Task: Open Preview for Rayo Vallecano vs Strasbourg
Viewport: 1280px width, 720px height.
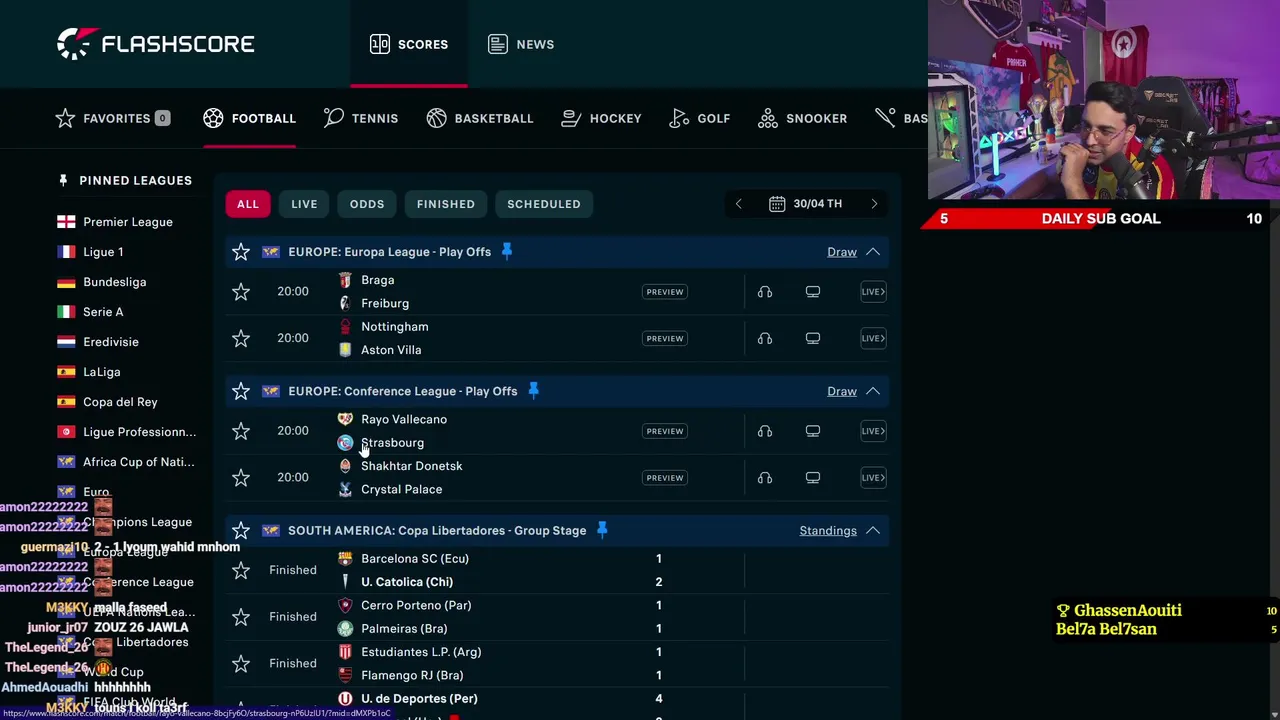Action: coord(665,431)
